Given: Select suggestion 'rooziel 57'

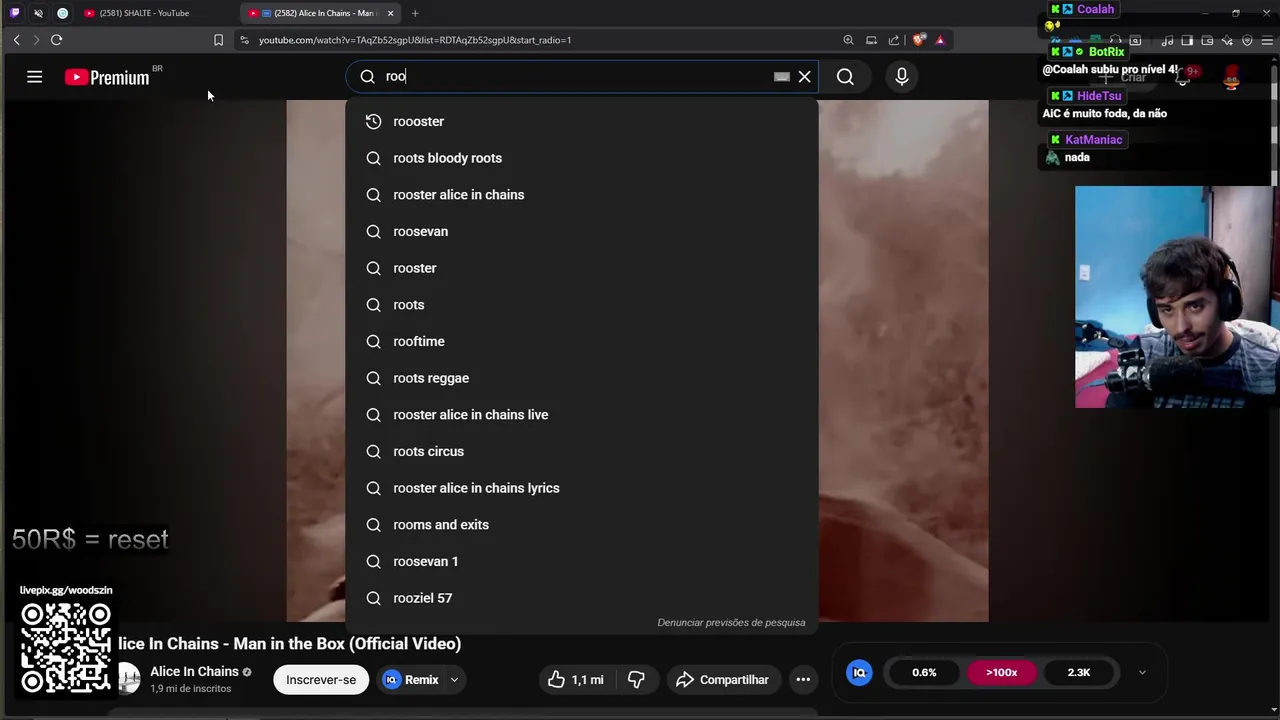Looking at the screenshot, I should [x=581, y=598].
